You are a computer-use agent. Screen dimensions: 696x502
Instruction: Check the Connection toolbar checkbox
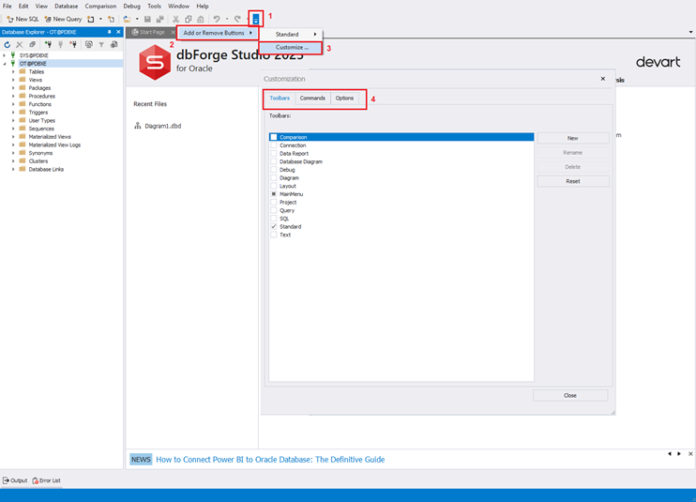[274, 145]
